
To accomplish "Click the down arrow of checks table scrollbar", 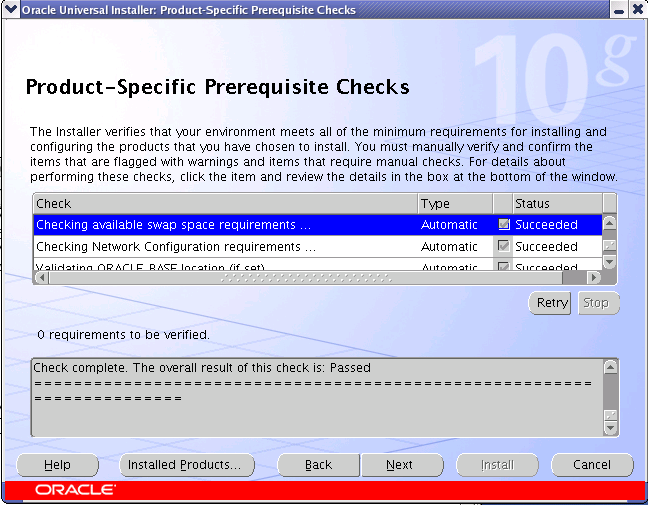I will coord(610,262).
